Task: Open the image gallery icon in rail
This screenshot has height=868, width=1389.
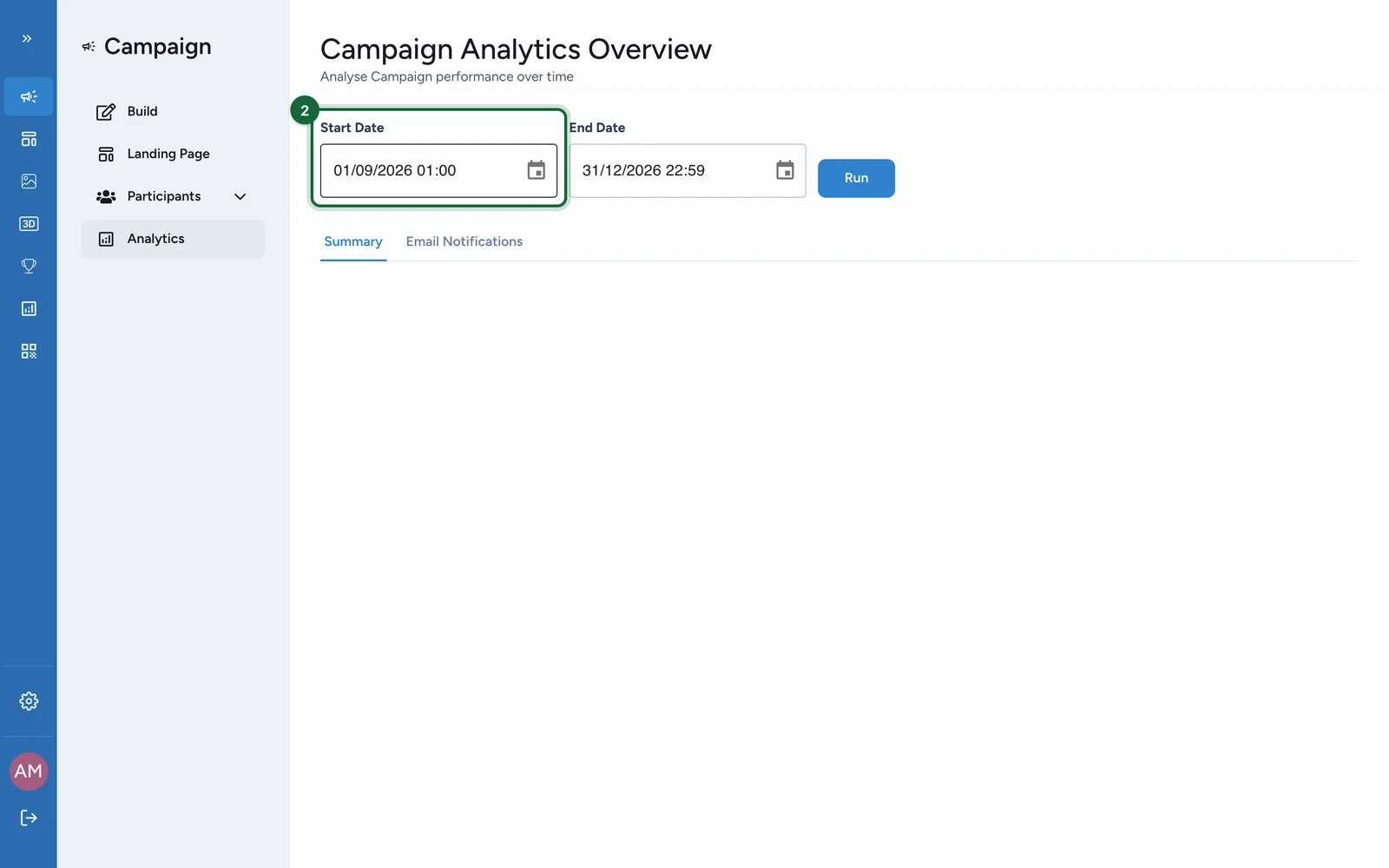Action: pos(29,181)
